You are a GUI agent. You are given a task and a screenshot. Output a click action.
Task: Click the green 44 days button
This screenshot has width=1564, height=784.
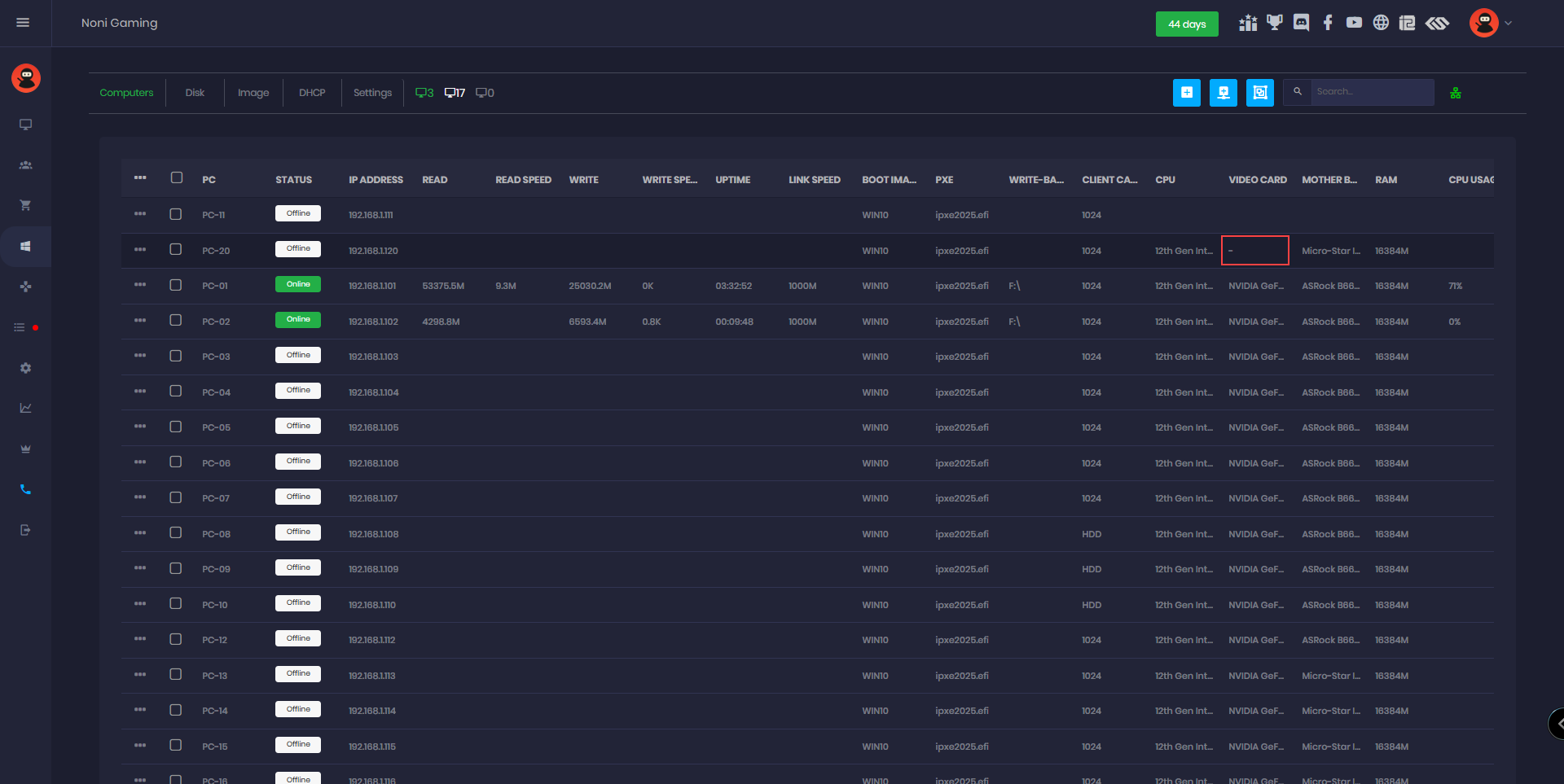(1186, 24)
